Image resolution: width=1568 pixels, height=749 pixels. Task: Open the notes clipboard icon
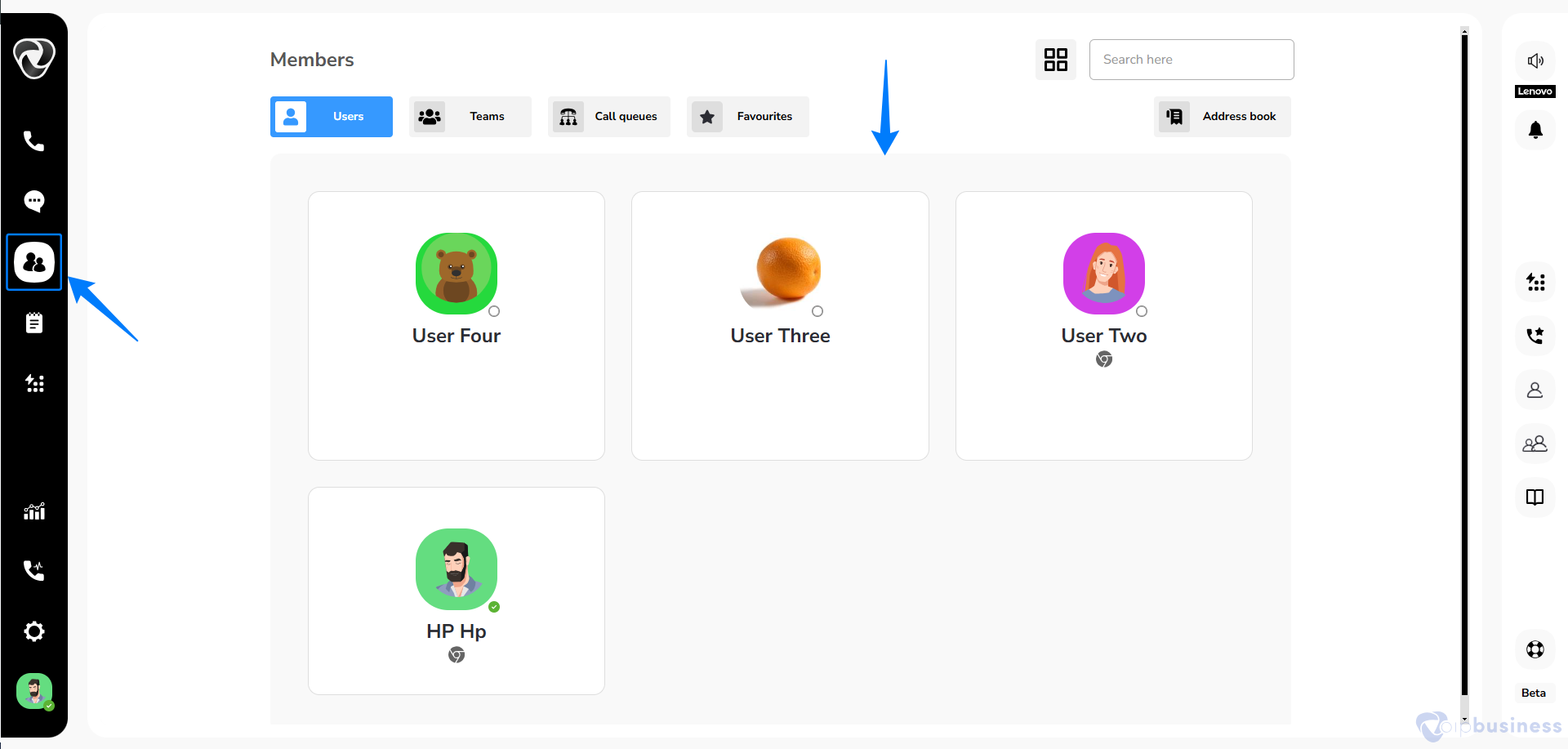[33, 323]
